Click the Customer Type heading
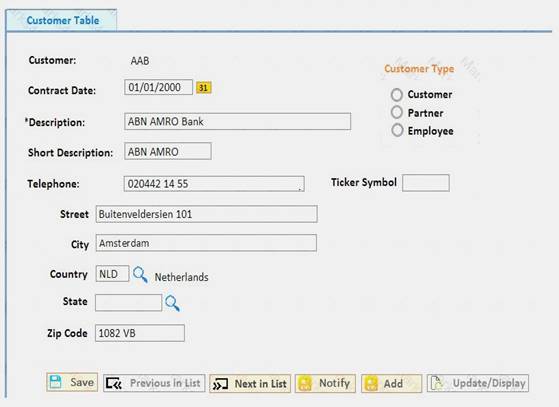This screenshot has width=559, height=407. coord(419,69)
